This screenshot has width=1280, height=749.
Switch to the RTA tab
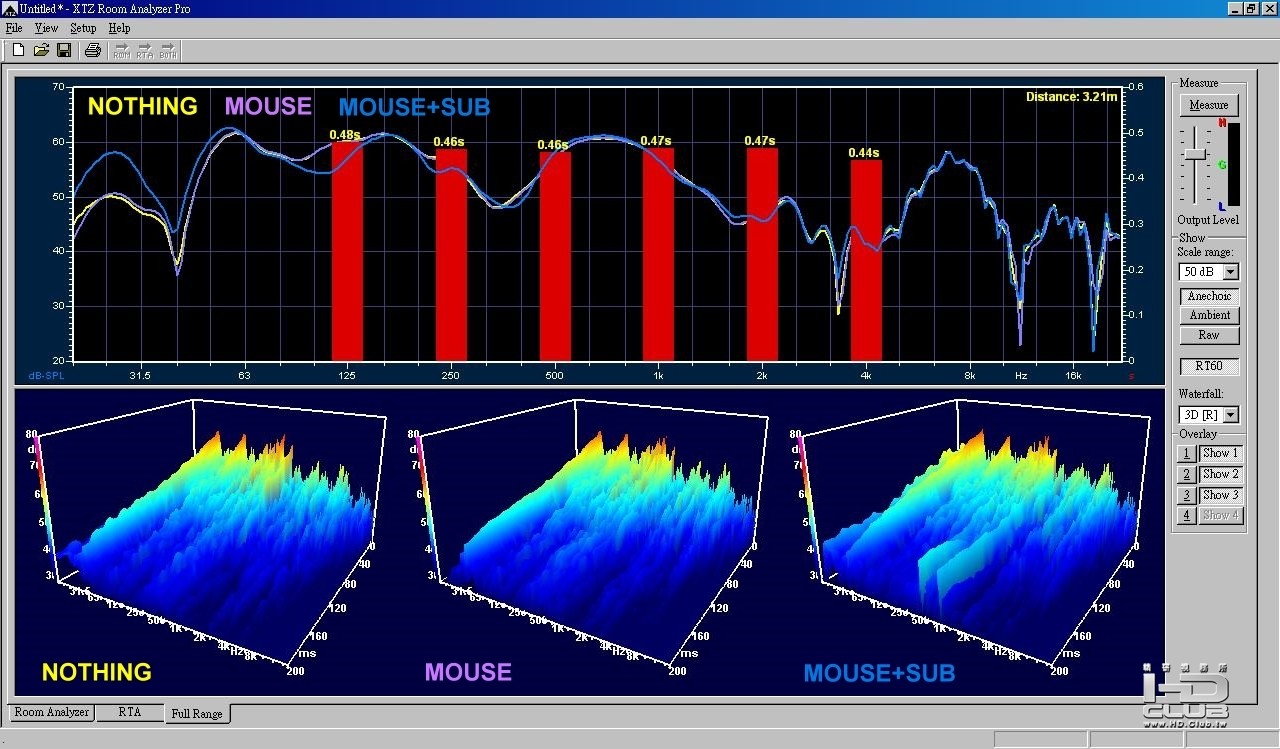pyautogui.click(x=129, y=712)
